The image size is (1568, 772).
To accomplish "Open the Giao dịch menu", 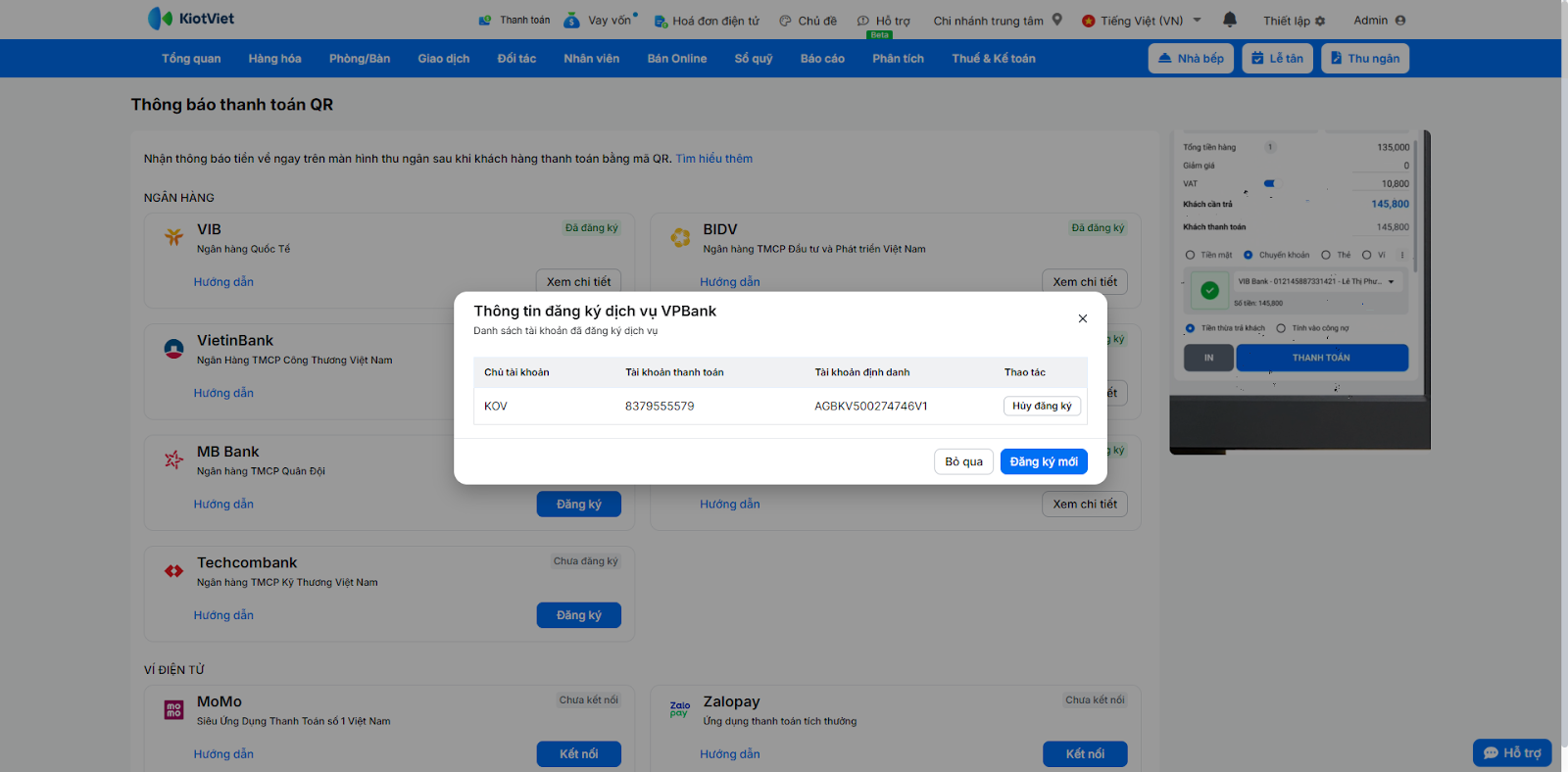I will click(444, 59).
